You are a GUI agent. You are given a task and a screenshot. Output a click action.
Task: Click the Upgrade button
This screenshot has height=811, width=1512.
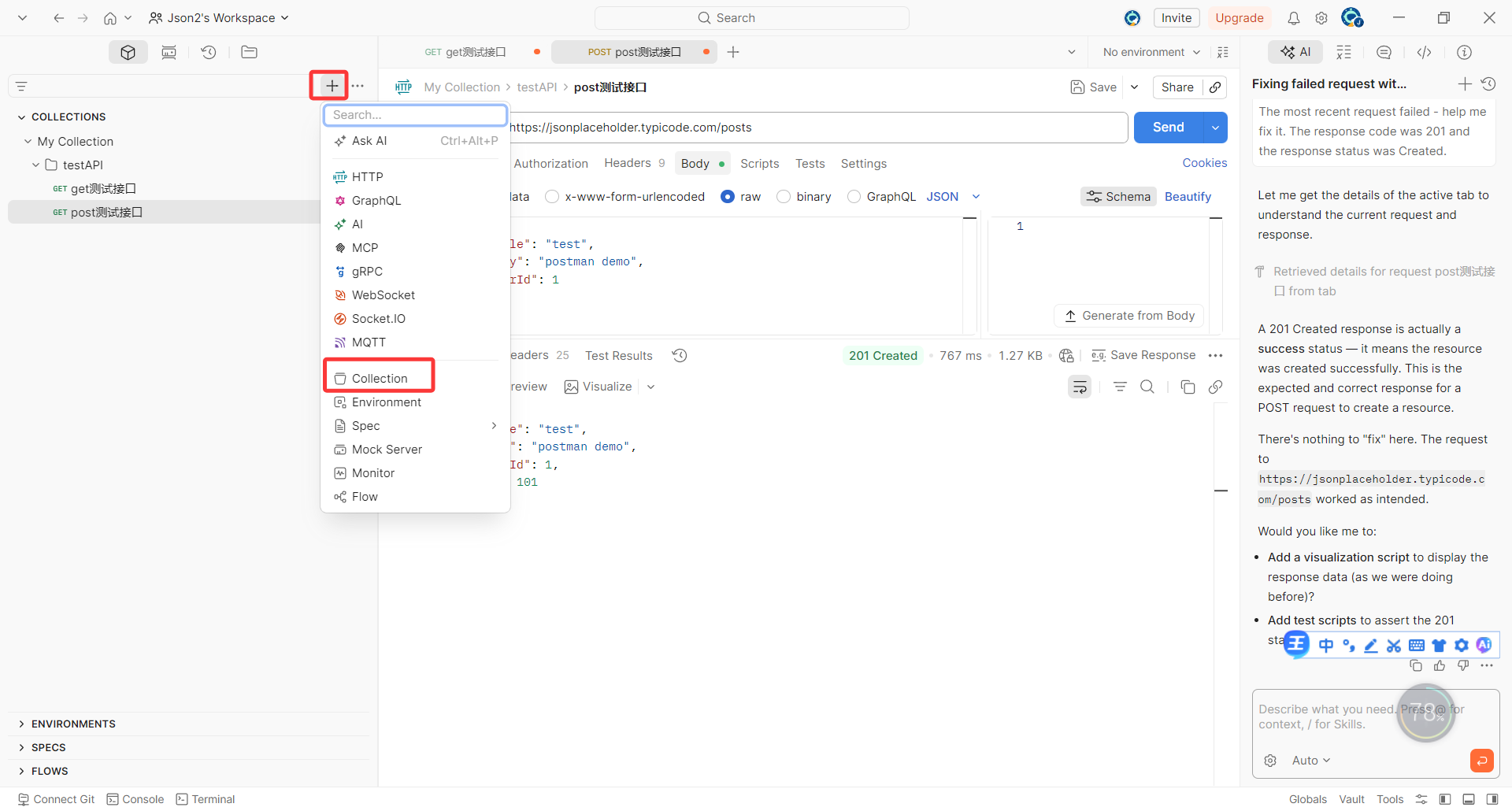(1240, 18)
